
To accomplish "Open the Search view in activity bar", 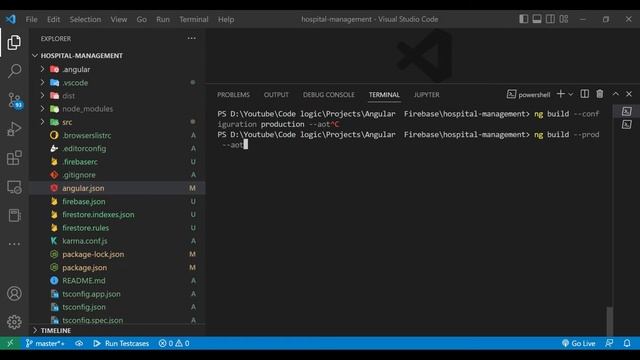I will pos(14,71).
